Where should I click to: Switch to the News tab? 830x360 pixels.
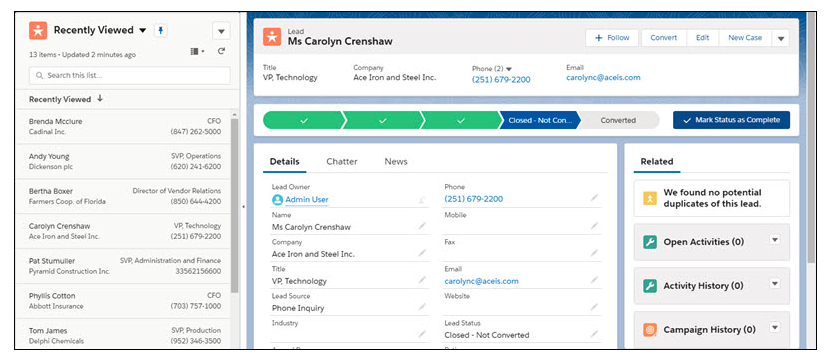pyautogui.click(x=396, y=161)
